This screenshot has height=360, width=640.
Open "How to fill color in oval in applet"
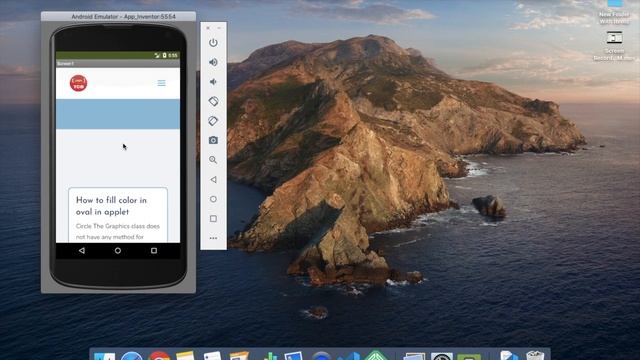(x=111, y=206)
